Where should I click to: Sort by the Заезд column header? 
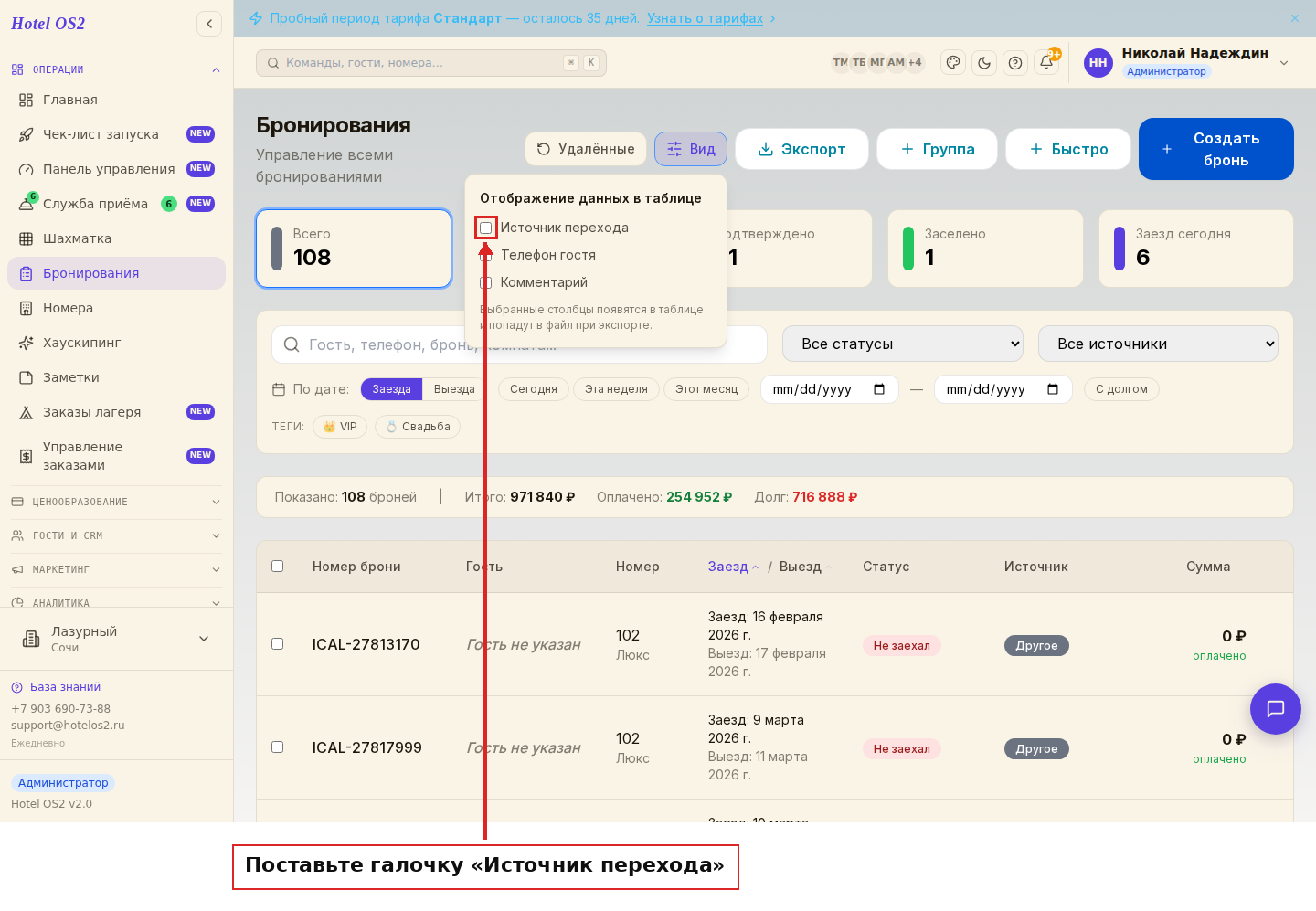pos(734,567)
